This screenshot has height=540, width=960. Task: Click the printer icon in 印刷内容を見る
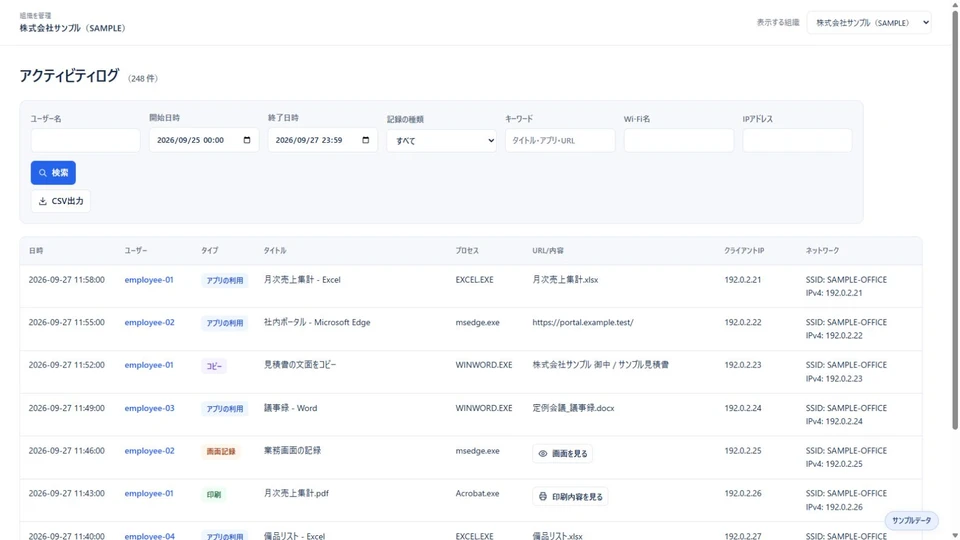(542, 497)
